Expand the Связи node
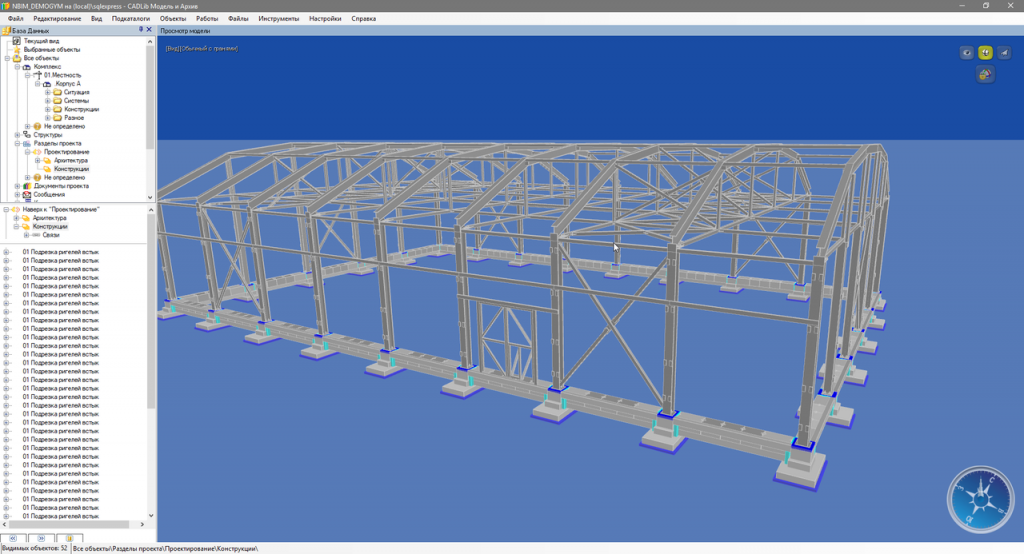Screen dimensions: 1024x554 click(x=26, y=235)
